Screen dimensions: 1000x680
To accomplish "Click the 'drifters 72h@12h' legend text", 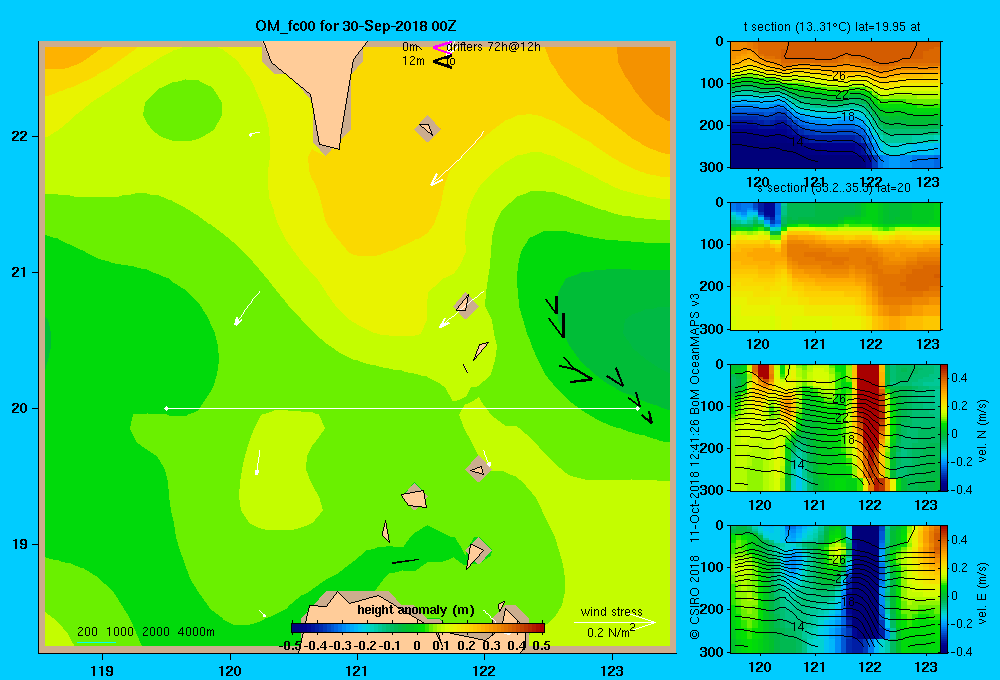I will point(494,47).
